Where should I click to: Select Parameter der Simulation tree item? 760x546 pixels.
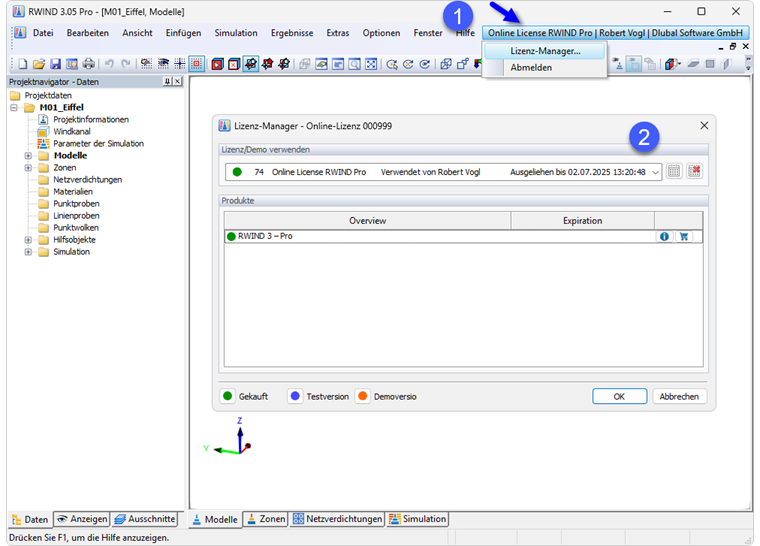click(98, 144)
